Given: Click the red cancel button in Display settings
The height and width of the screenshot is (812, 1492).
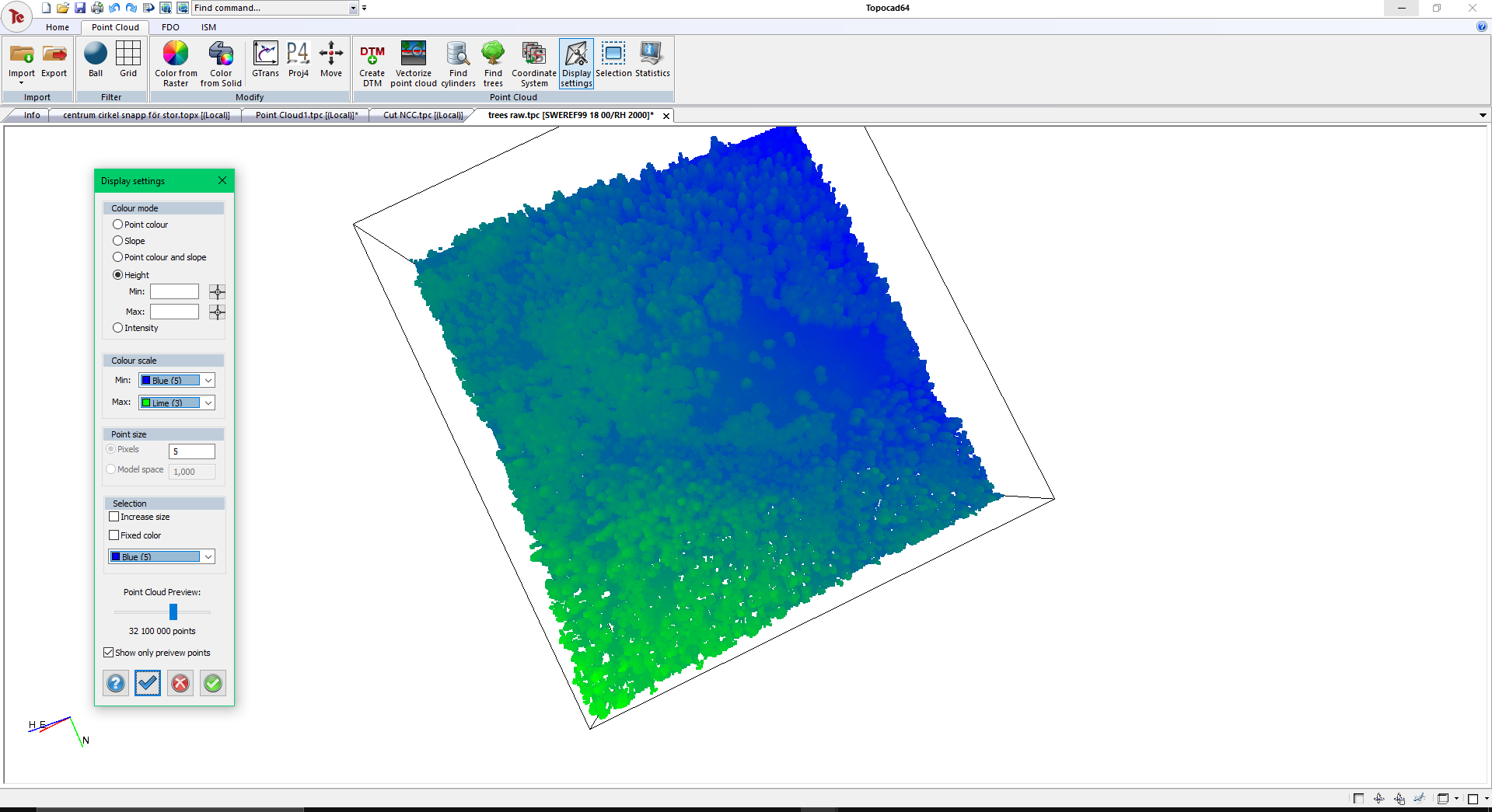Looking at the screenshot, I should pos(180,683).
